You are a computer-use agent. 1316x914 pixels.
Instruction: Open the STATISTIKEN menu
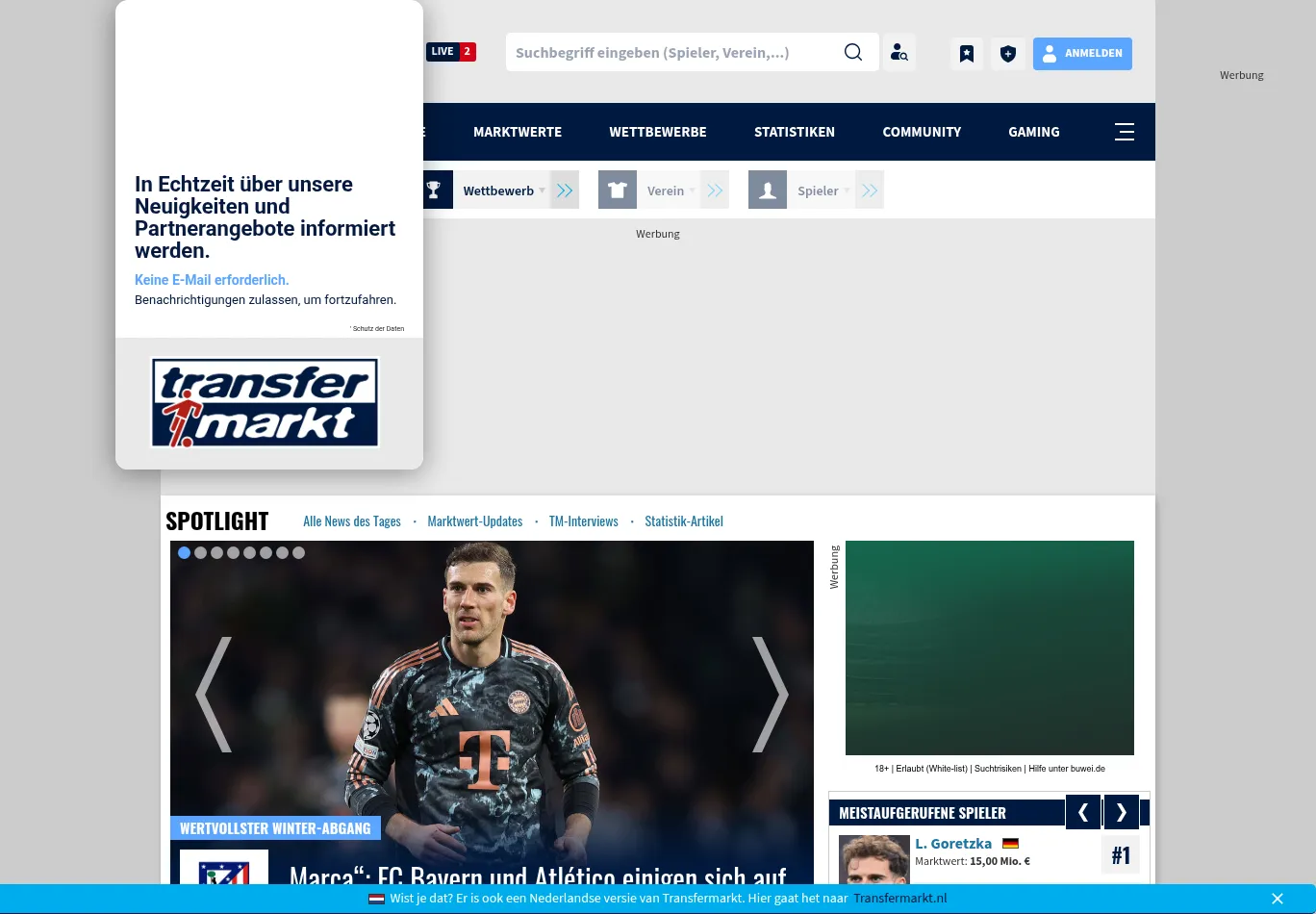795,132
